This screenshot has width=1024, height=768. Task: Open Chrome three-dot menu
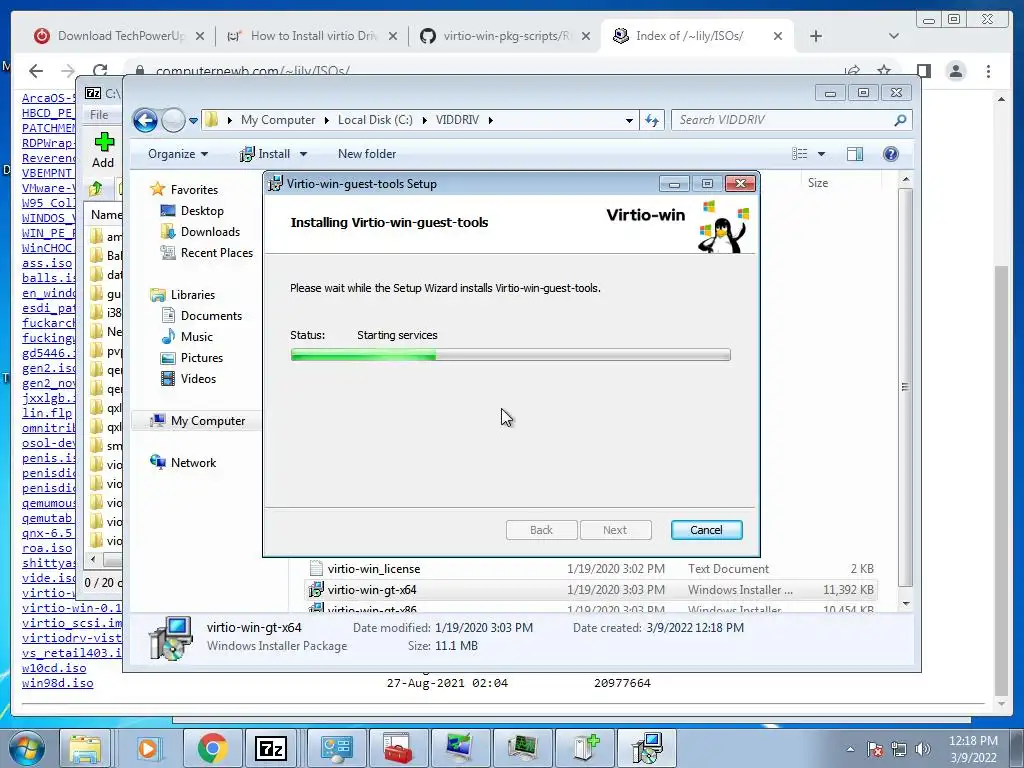989,71
